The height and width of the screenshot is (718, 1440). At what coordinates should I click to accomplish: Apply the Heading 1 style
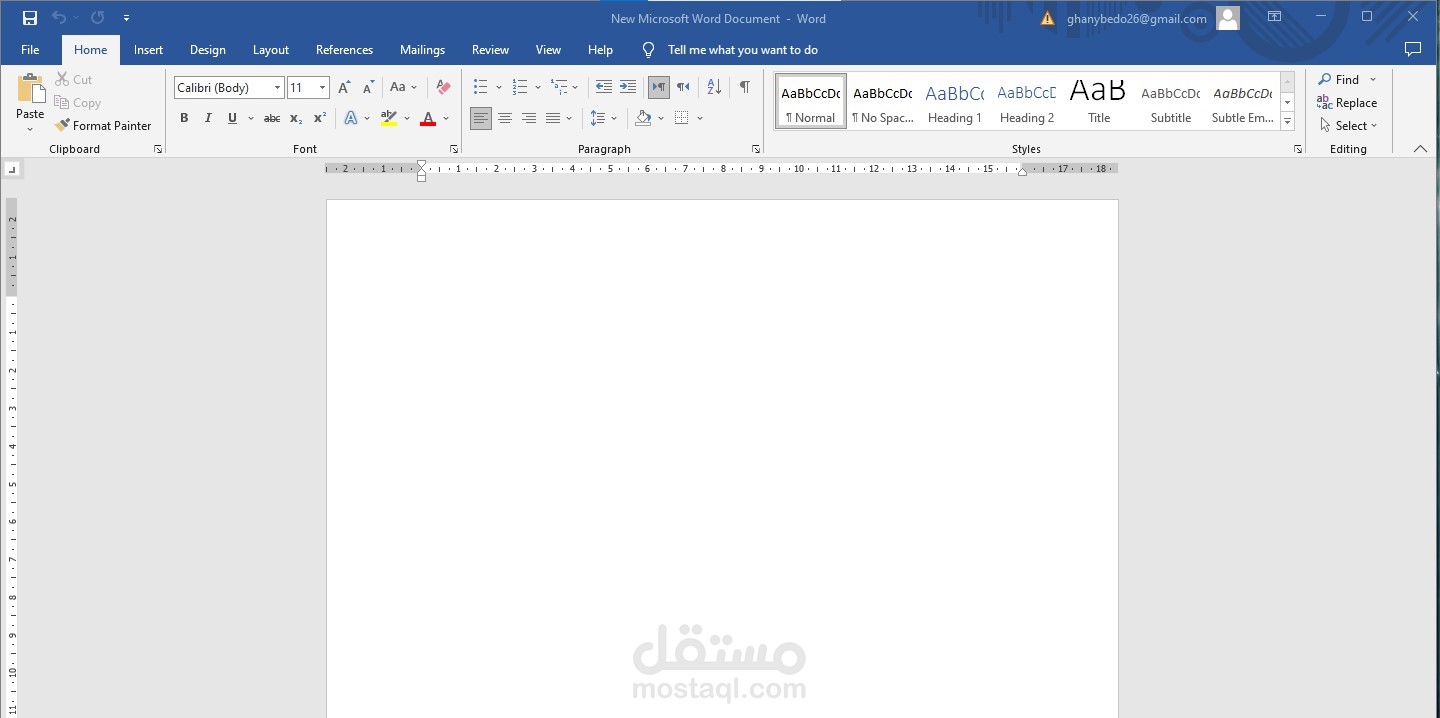click(954, 101)
